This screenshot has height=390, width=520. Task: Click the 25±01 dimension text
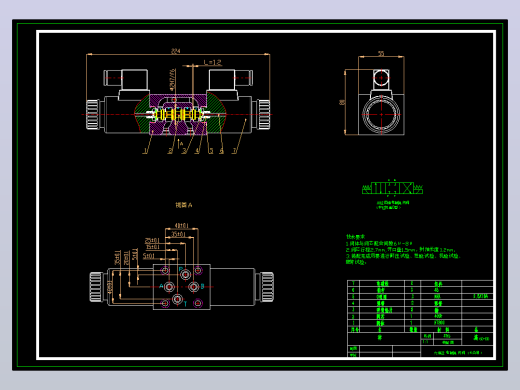point(152,240)
